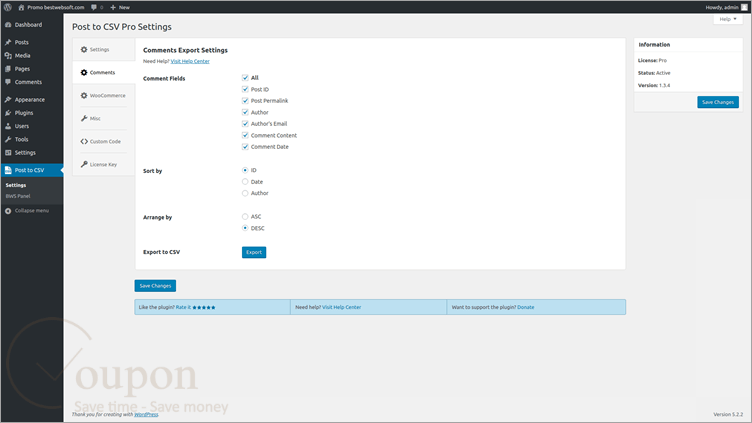
Task: Click the 'Version: 1.3.4' text in Information
Action: click(654, 85)
